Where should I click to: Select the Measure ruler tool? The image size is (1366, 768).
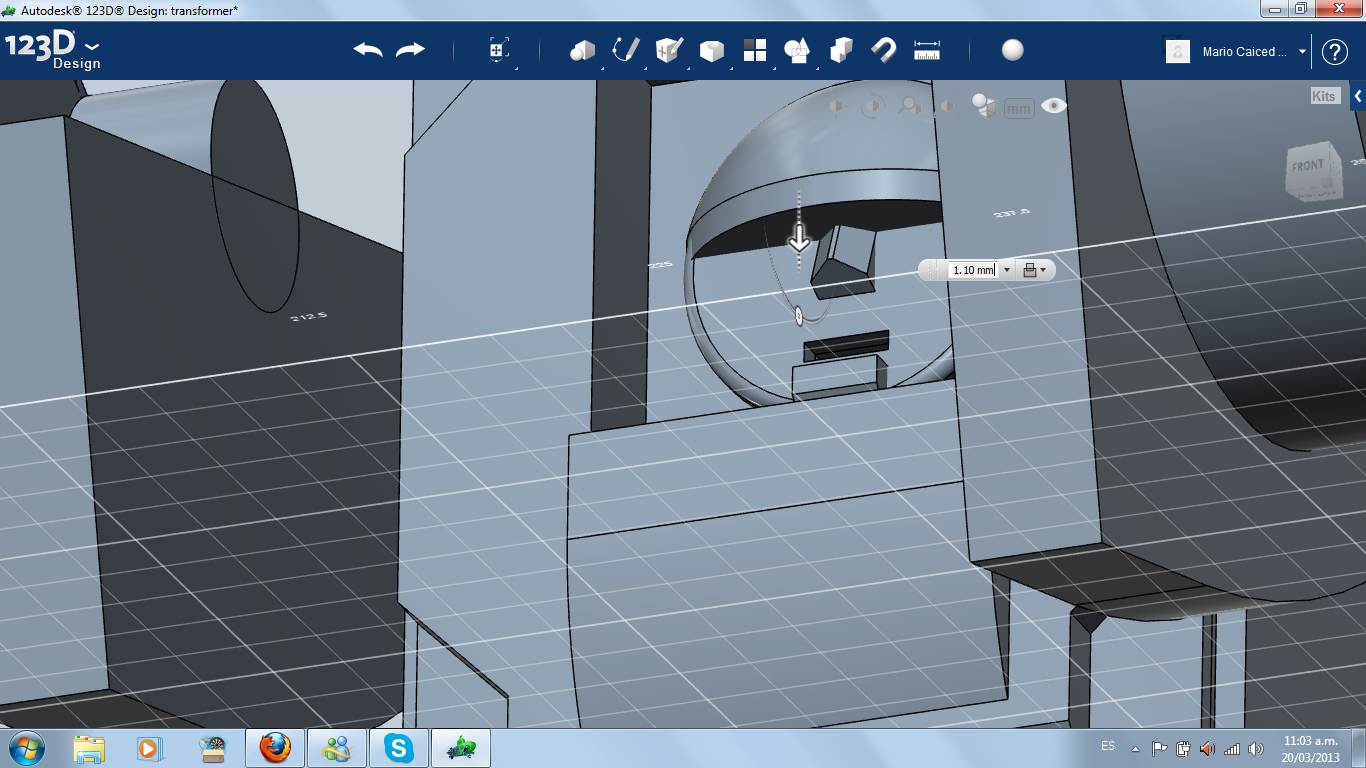point(927,50)
